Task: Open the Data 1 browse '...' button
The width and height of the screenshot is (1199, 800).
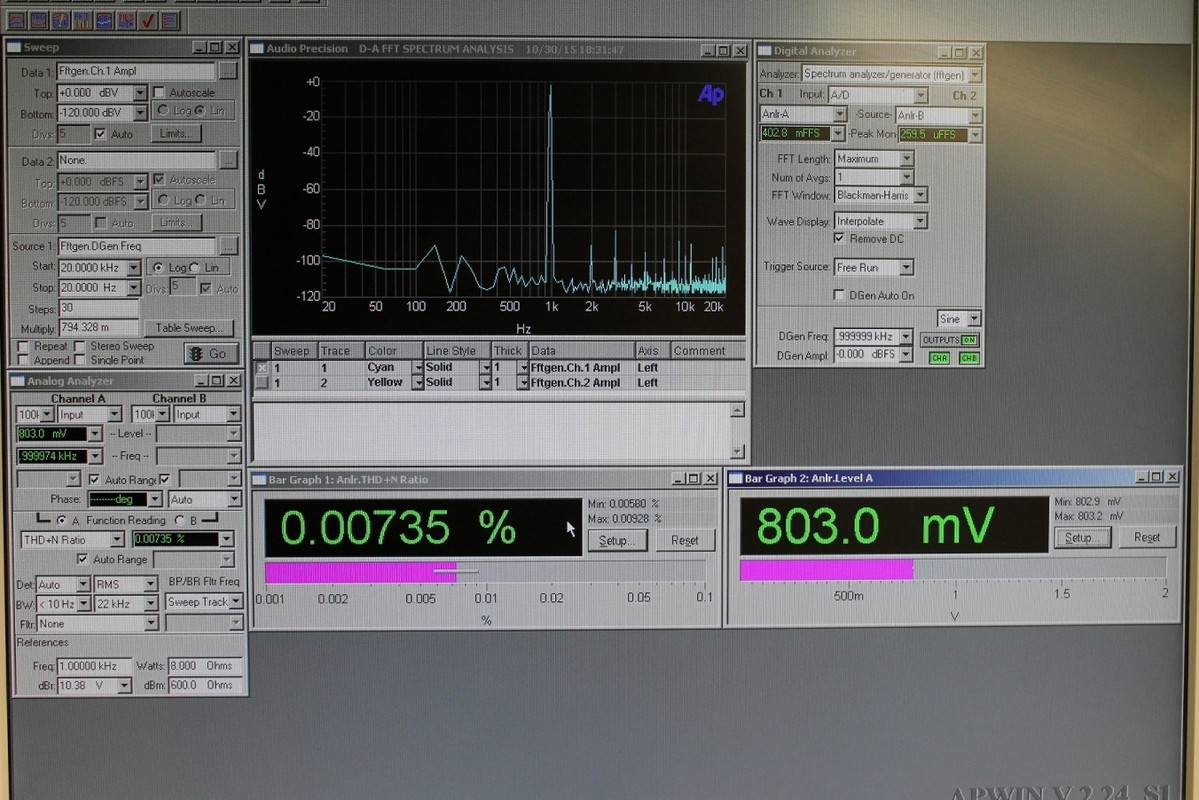Action: 227,70
